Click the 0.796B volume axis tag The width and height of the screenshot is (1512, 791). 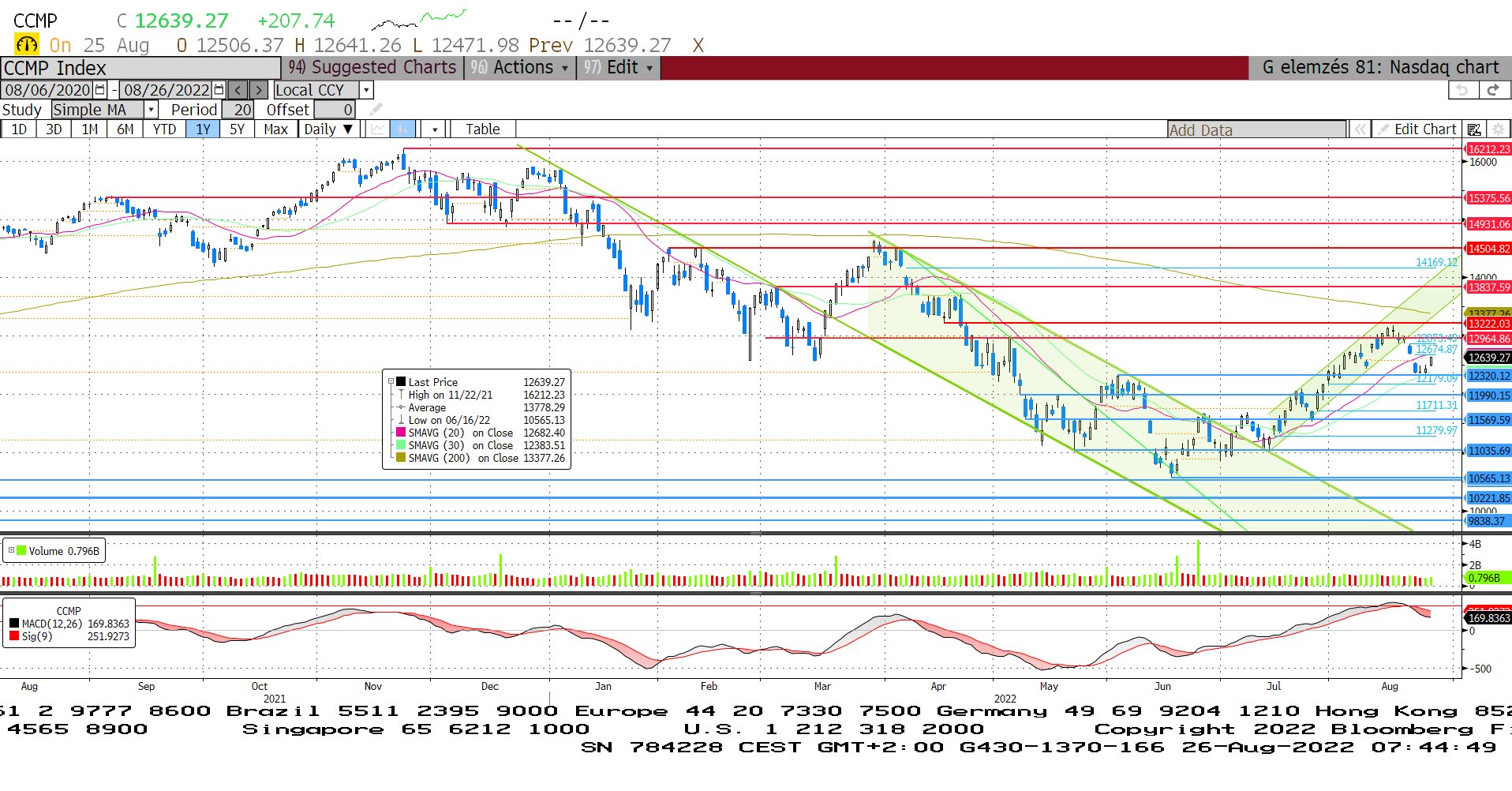click(1487, 578)
